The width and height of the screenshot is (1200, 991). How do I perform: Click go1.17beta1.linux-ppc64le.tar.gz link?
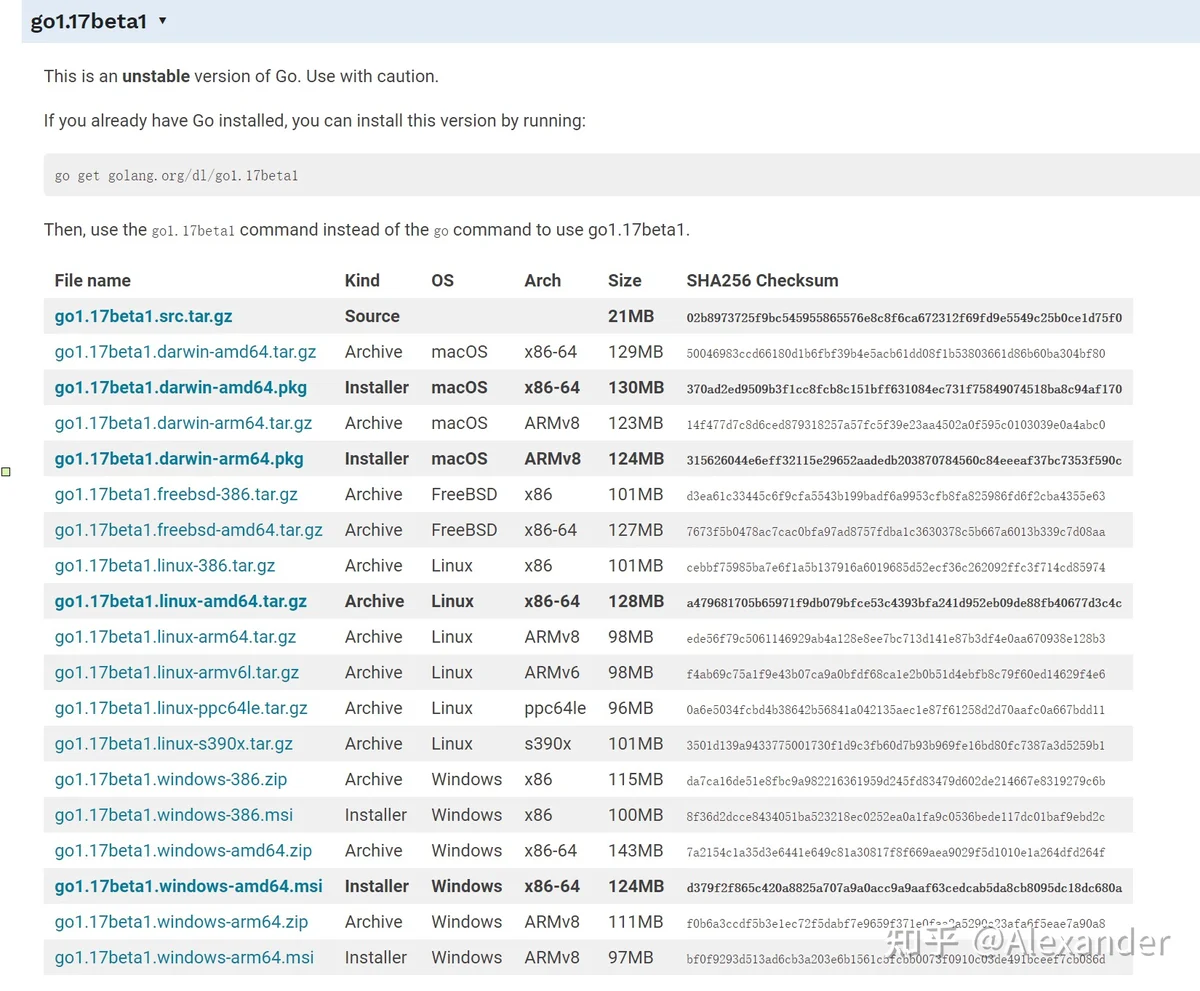(180, 708)
